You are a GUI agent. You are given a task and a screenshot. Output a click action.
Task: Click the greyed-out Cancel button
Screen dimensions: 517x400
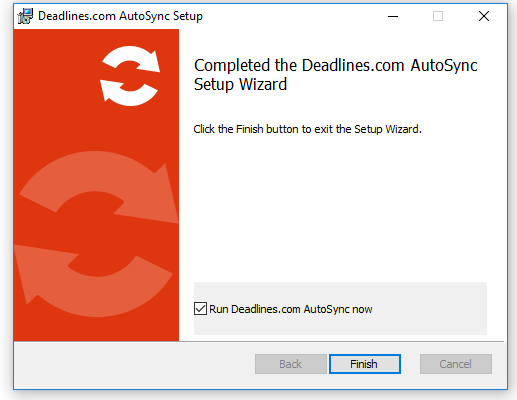pyautogui.click(x=456, y=364)
